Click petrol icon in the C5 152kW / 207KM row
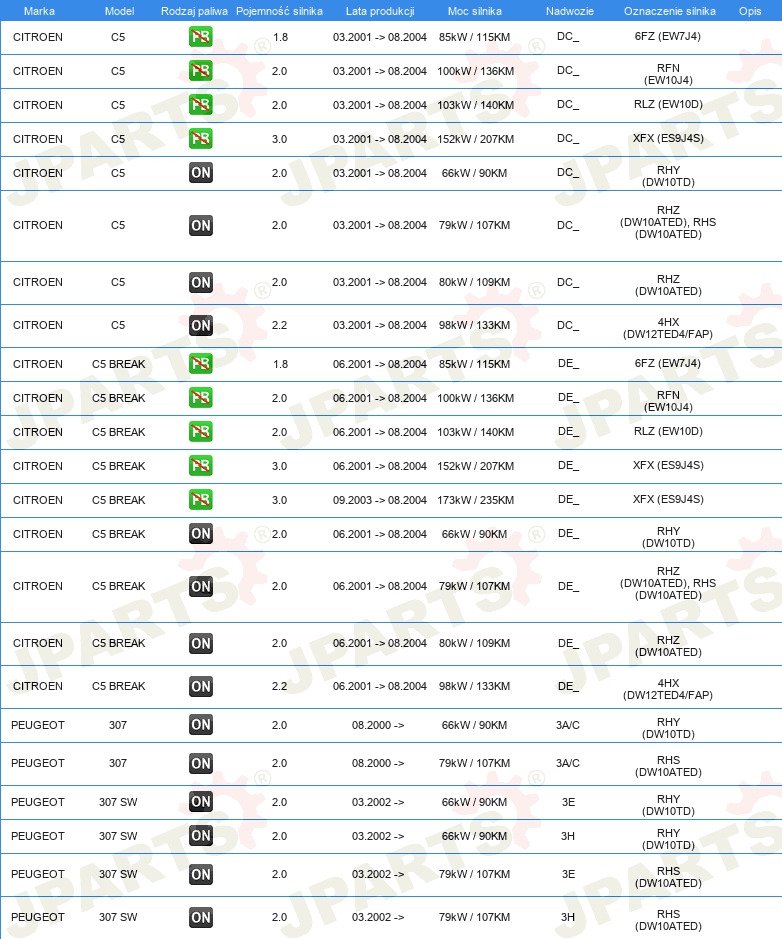 coord(201,139)
